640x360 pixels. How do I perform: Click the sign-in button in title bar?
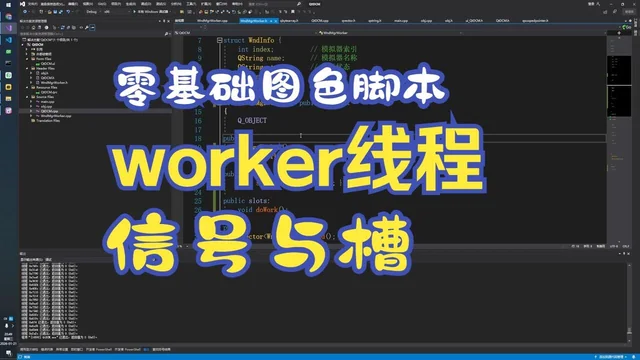point(594,4)
